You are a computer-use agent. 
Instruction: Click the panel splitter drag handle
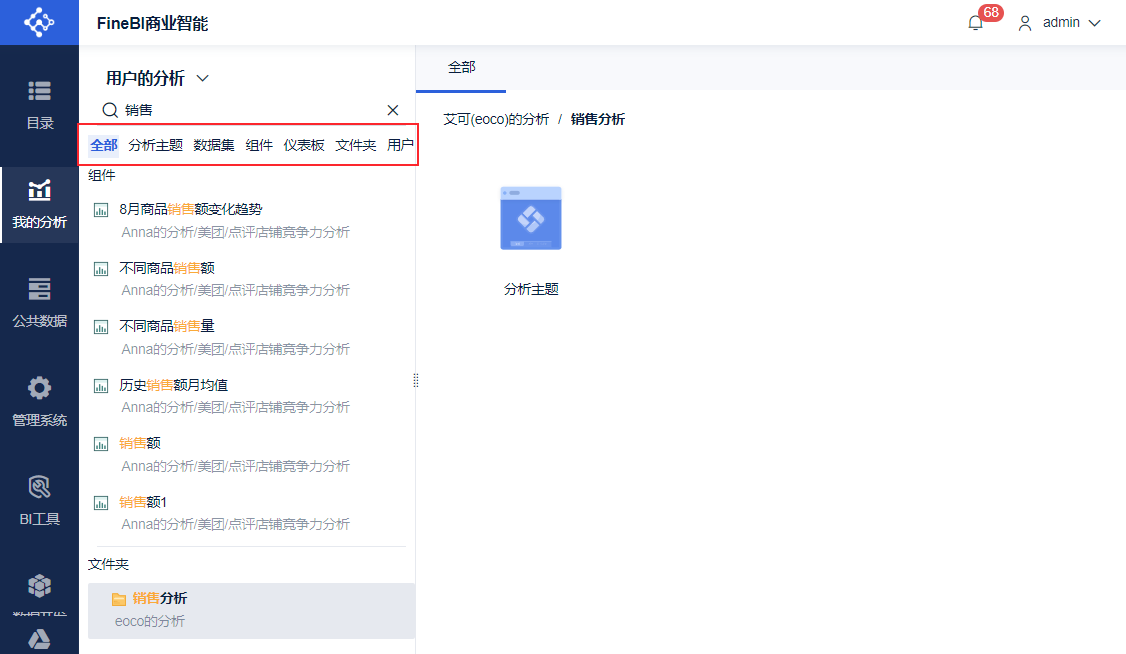tap(416, 380)
